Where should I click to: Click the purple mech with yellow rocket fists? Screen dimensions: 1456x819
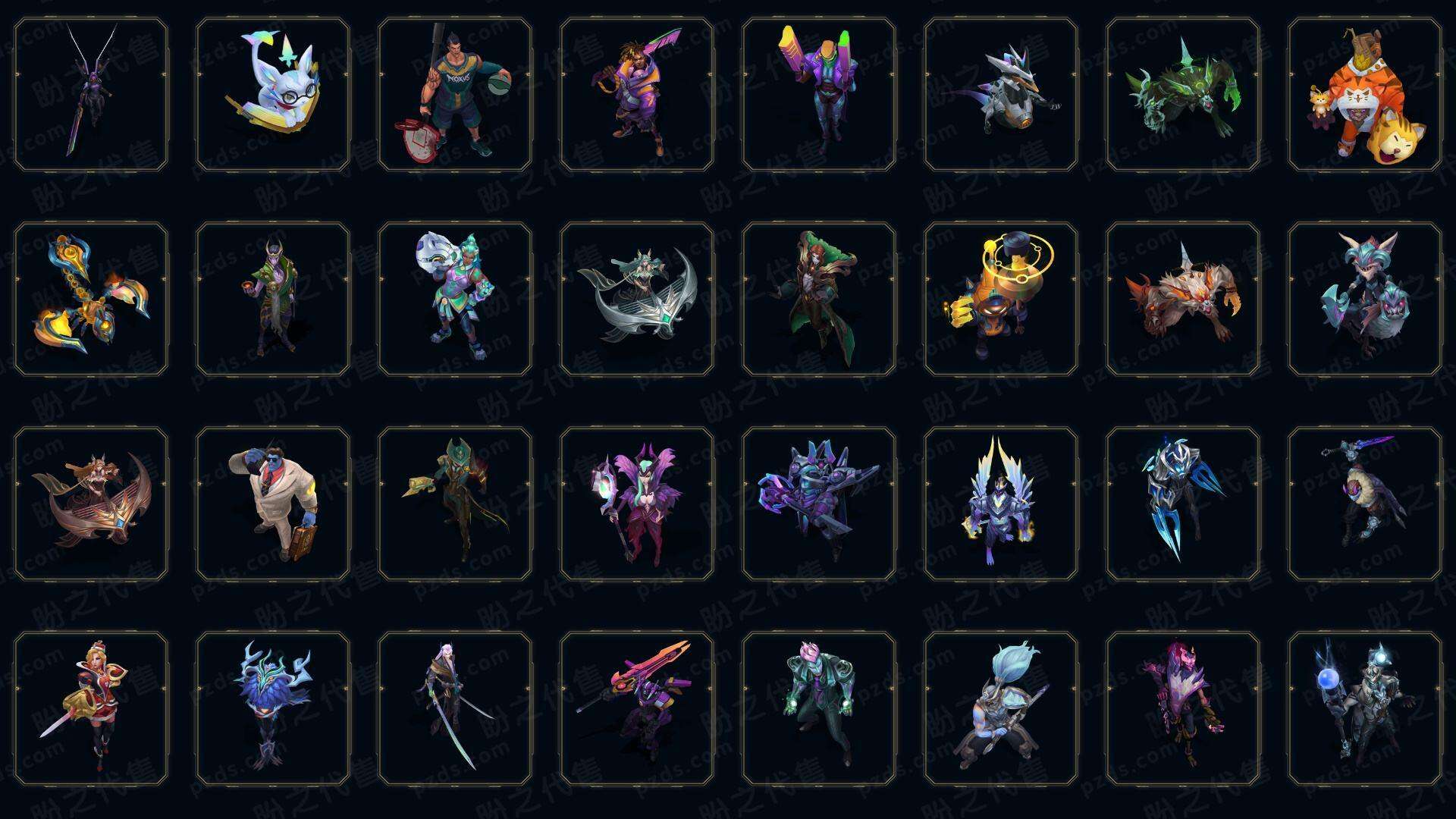pyautogui.click(x=819, y=94)
